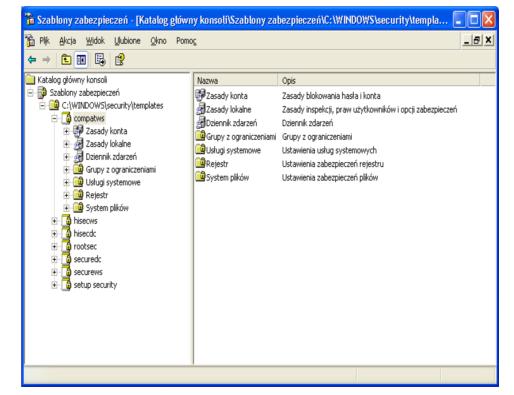
Task: Click the Up one level folder icon
Action: tap(66, 60)
